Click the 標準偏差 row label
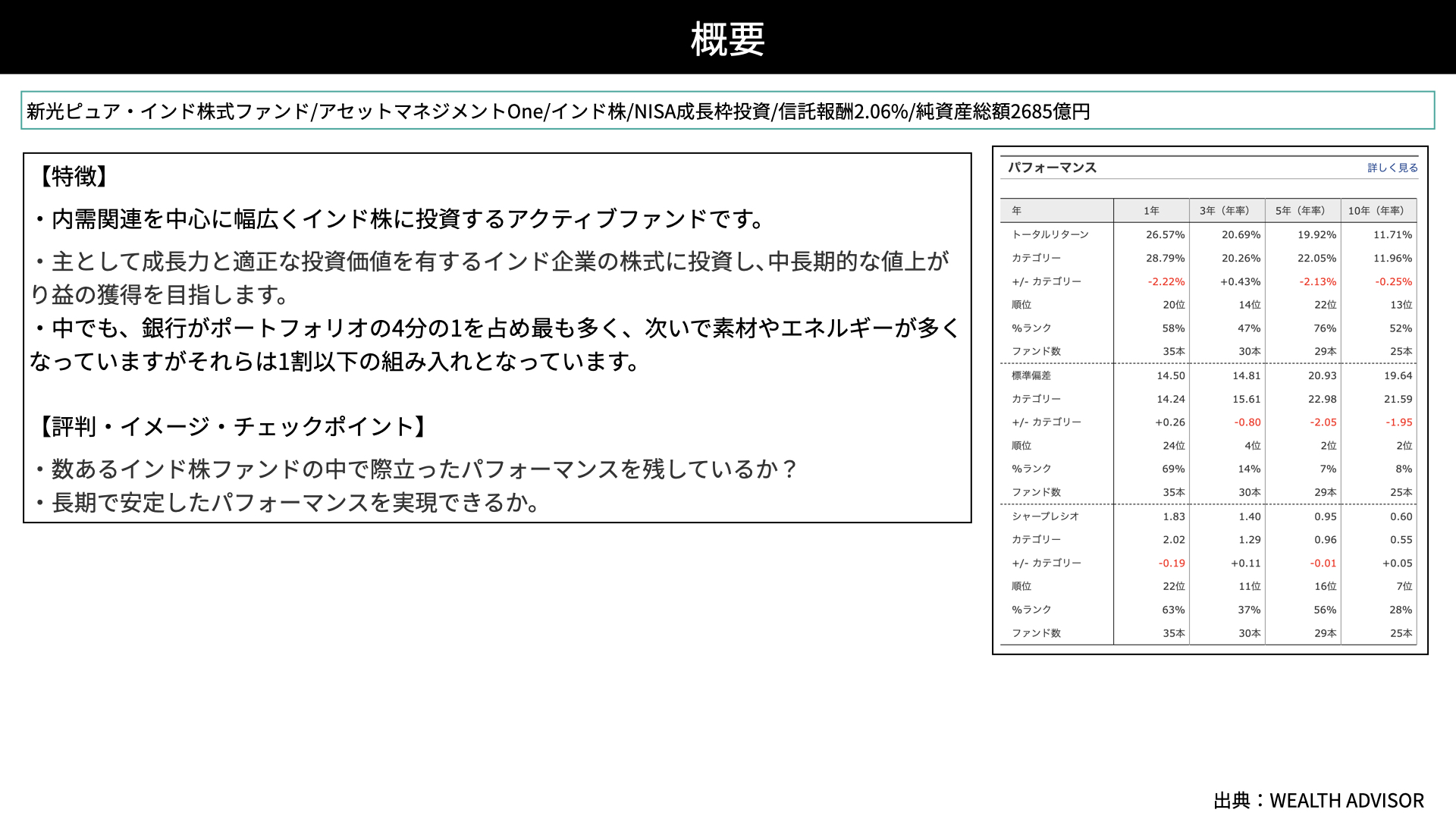Image resolution: width=1456 pixels, height=819 pixels. [x=1031, y=375]
